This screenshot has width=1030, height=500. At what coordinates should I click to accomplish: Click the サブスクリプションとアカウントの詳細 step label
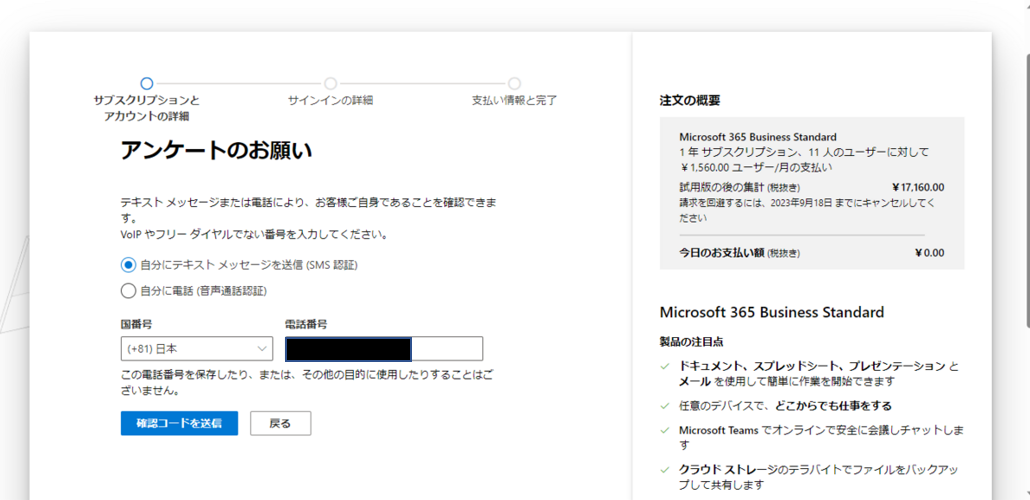coord(146,108)
